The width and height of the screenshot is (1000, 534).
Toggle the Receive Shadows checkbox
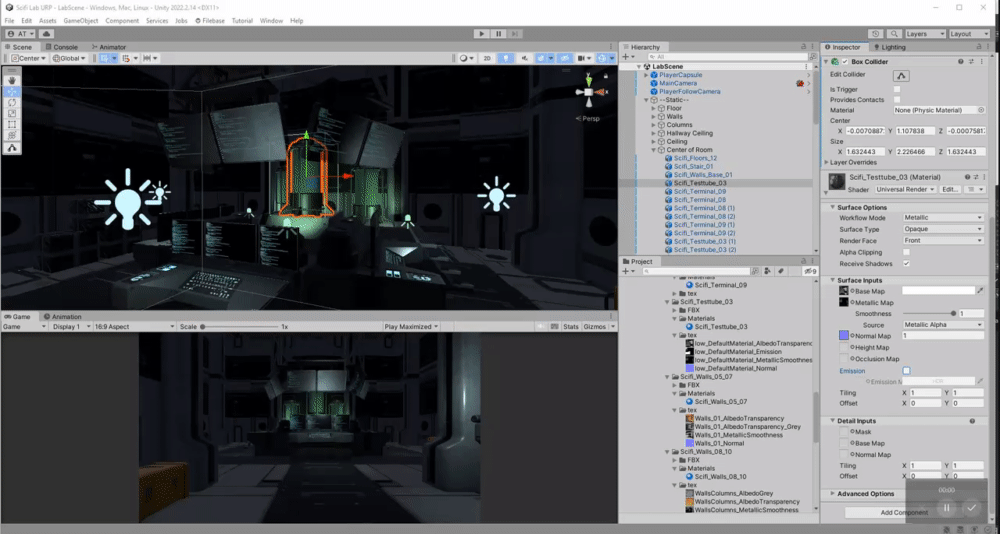906,263
